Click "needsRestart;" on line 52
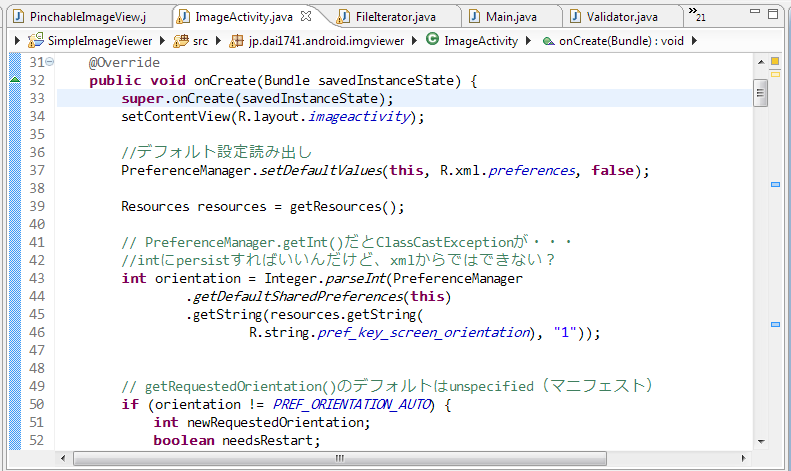The width and height of the screenshot is (791, 471). (271, 441)
